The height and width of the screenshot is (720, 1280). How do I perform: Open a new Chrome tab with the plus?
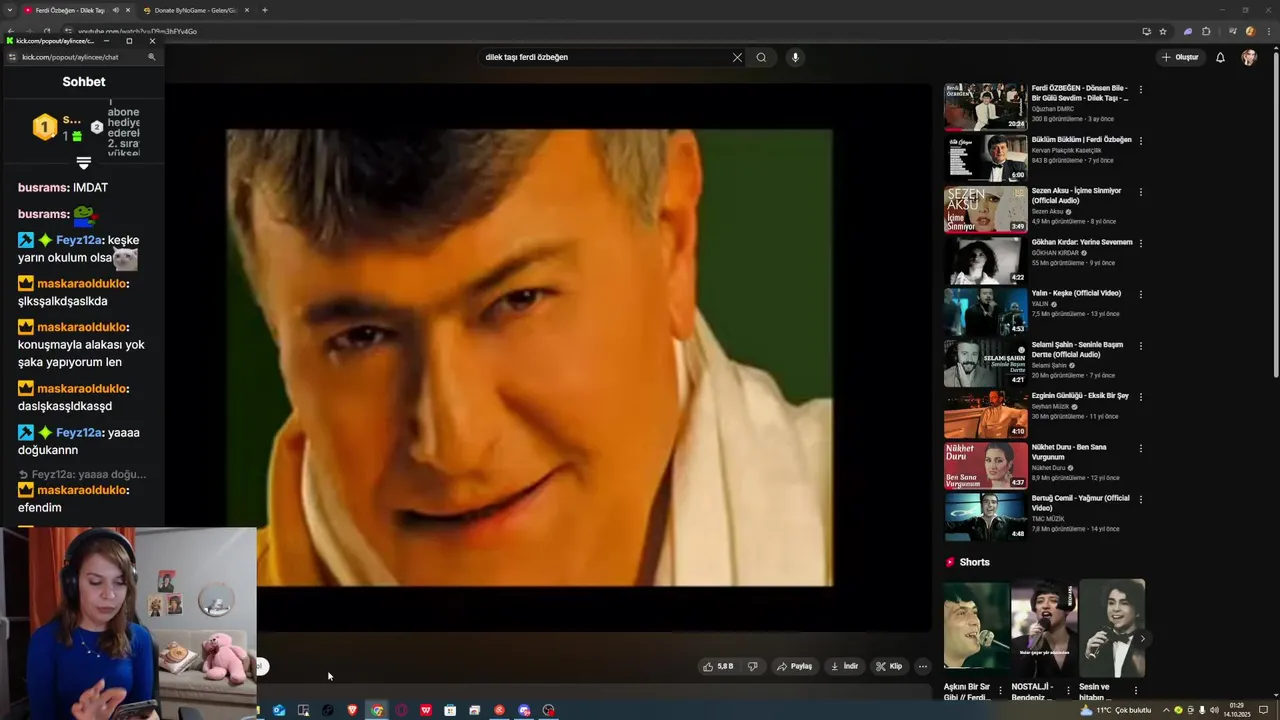point(264,10)
